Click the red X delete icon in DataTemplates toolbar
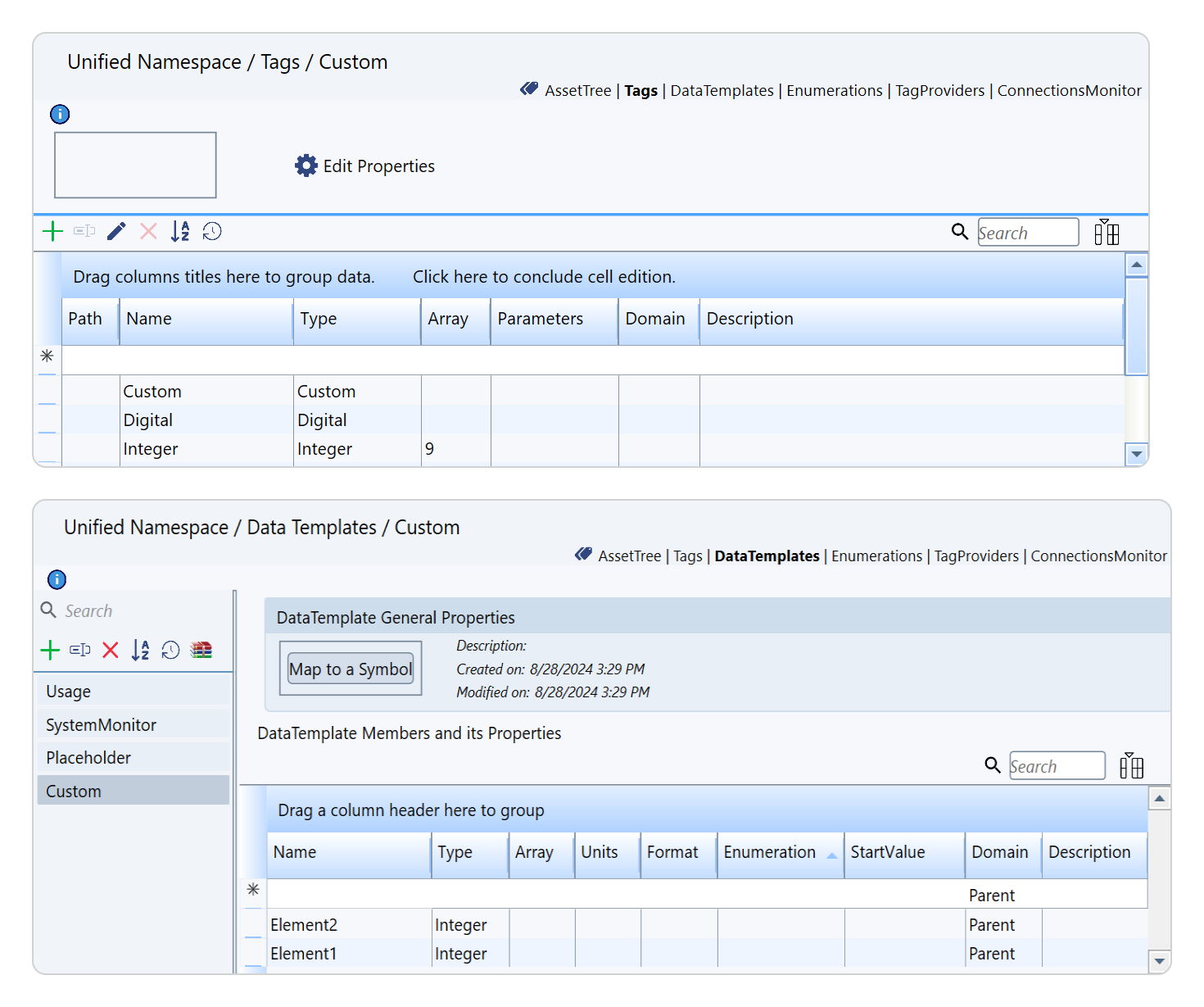Viewport: 1204px width, 1007px height. tap(111, 651)
